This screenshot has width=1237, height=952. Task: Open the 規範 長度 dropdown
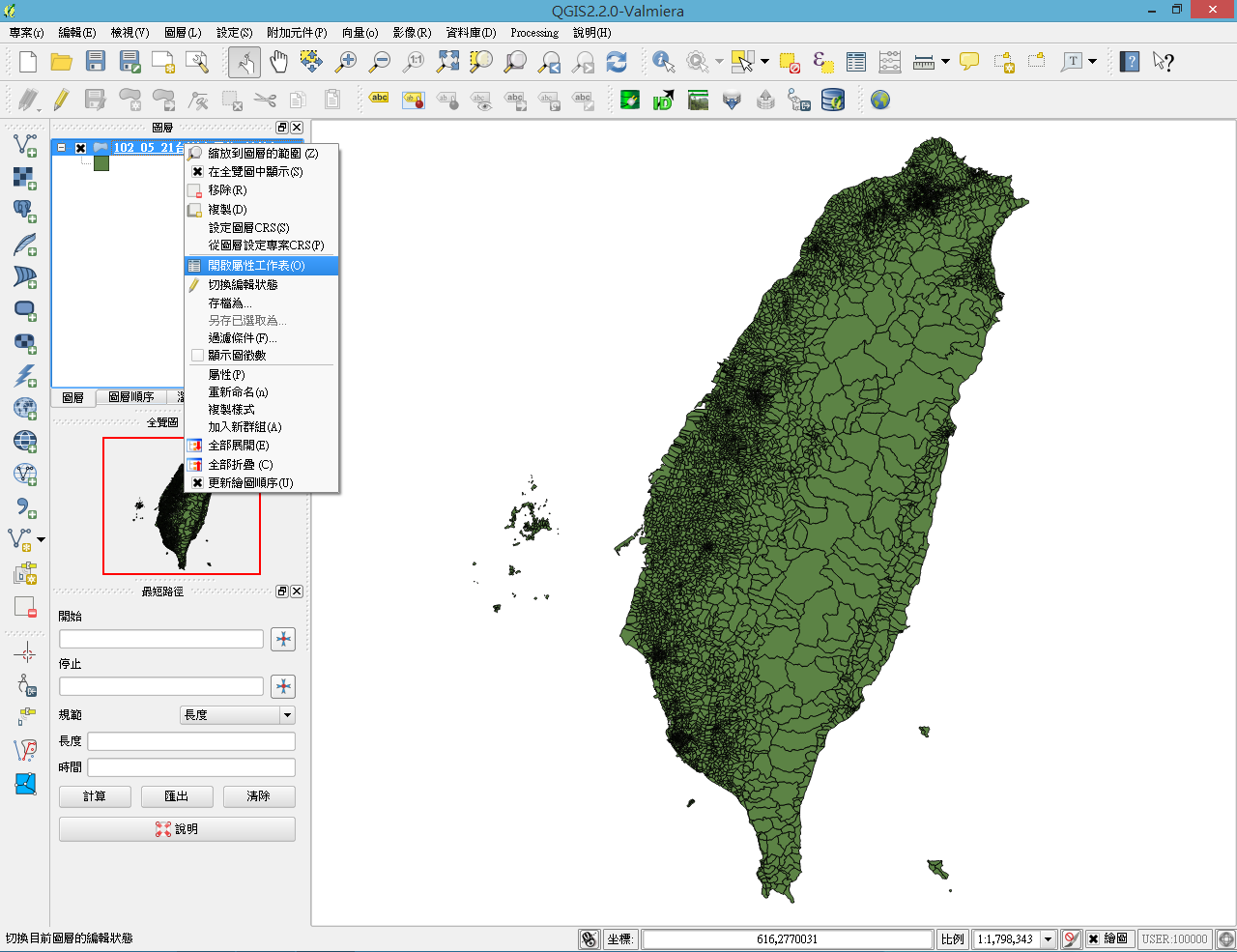[x=287, y=715]
